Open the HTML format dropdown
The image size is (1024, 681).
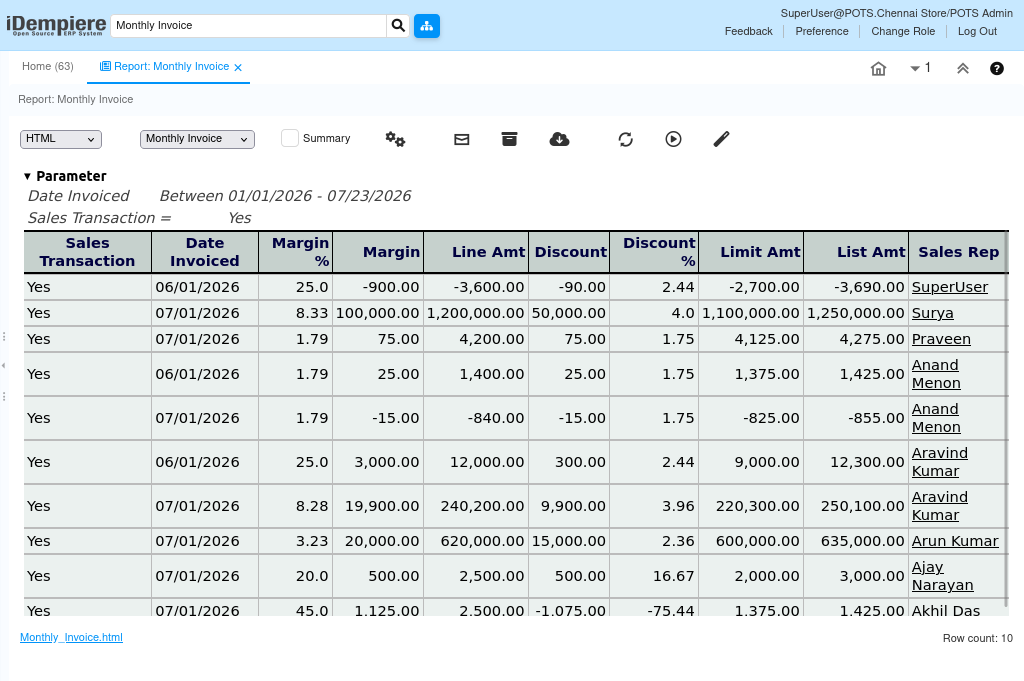(61, 139)
